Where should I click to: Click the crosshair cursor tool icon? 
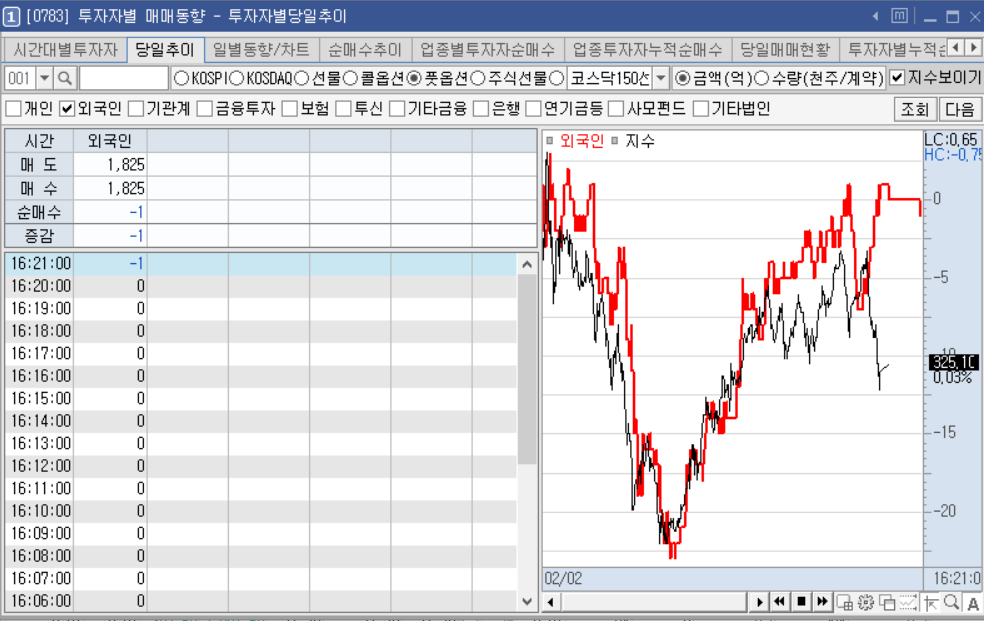[x=930, y=602]
